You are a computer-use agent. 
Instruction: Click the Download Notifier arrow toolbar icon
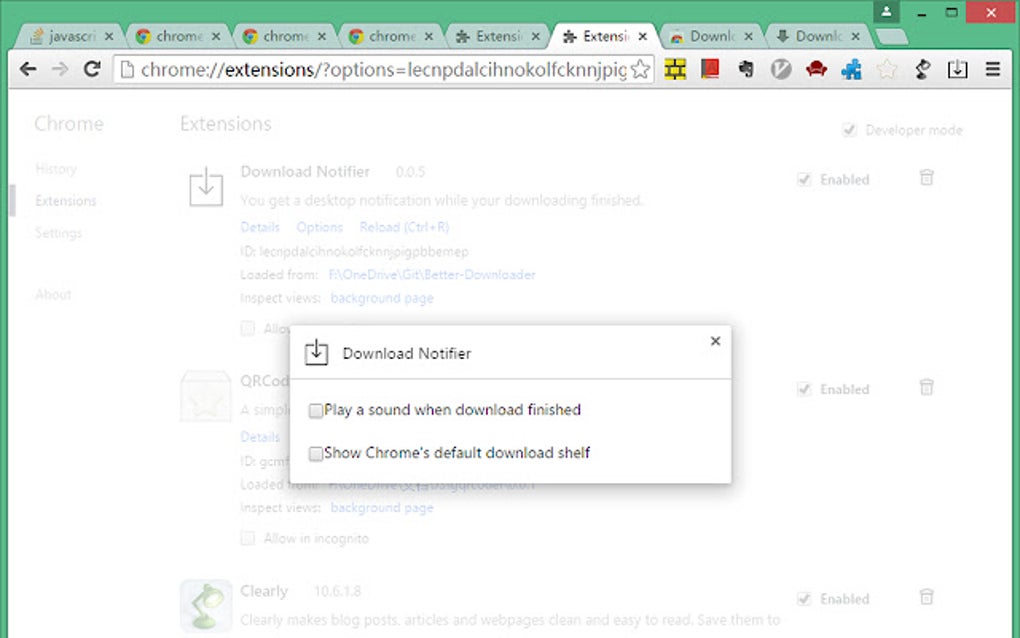(x=958, y=70)
